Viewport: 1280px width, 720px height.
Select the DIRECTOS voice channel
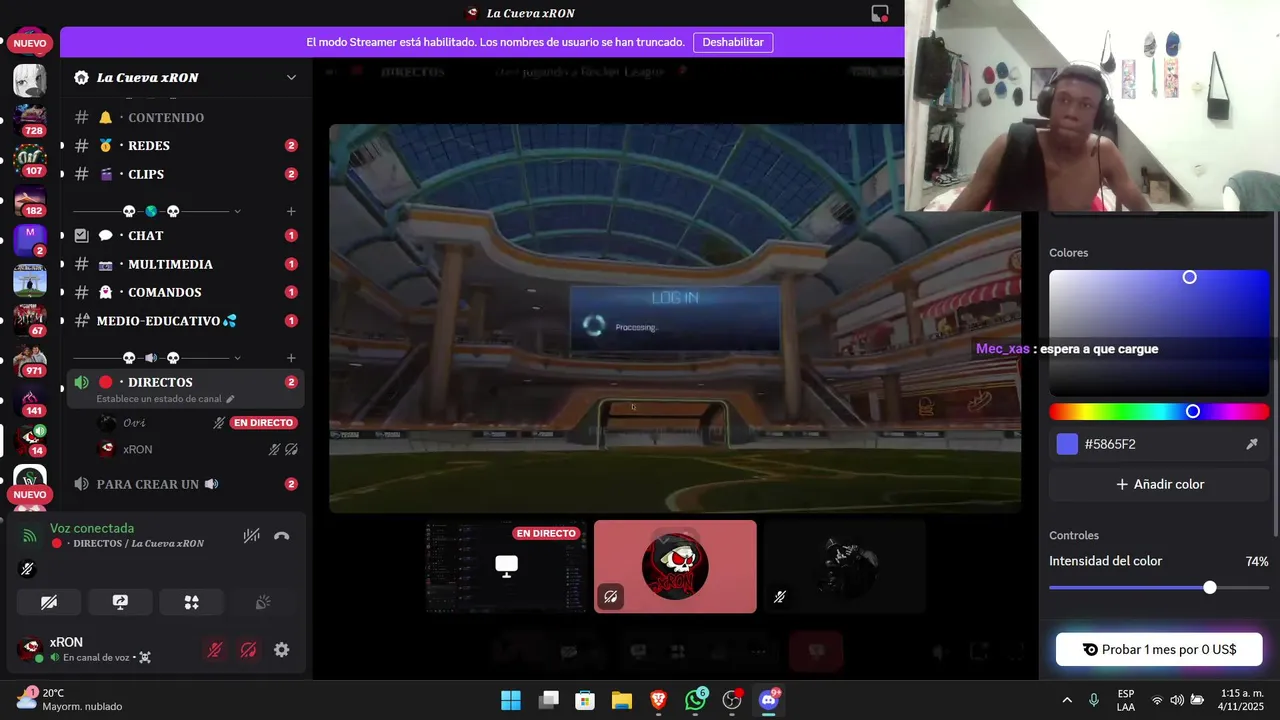coord(185,388)
